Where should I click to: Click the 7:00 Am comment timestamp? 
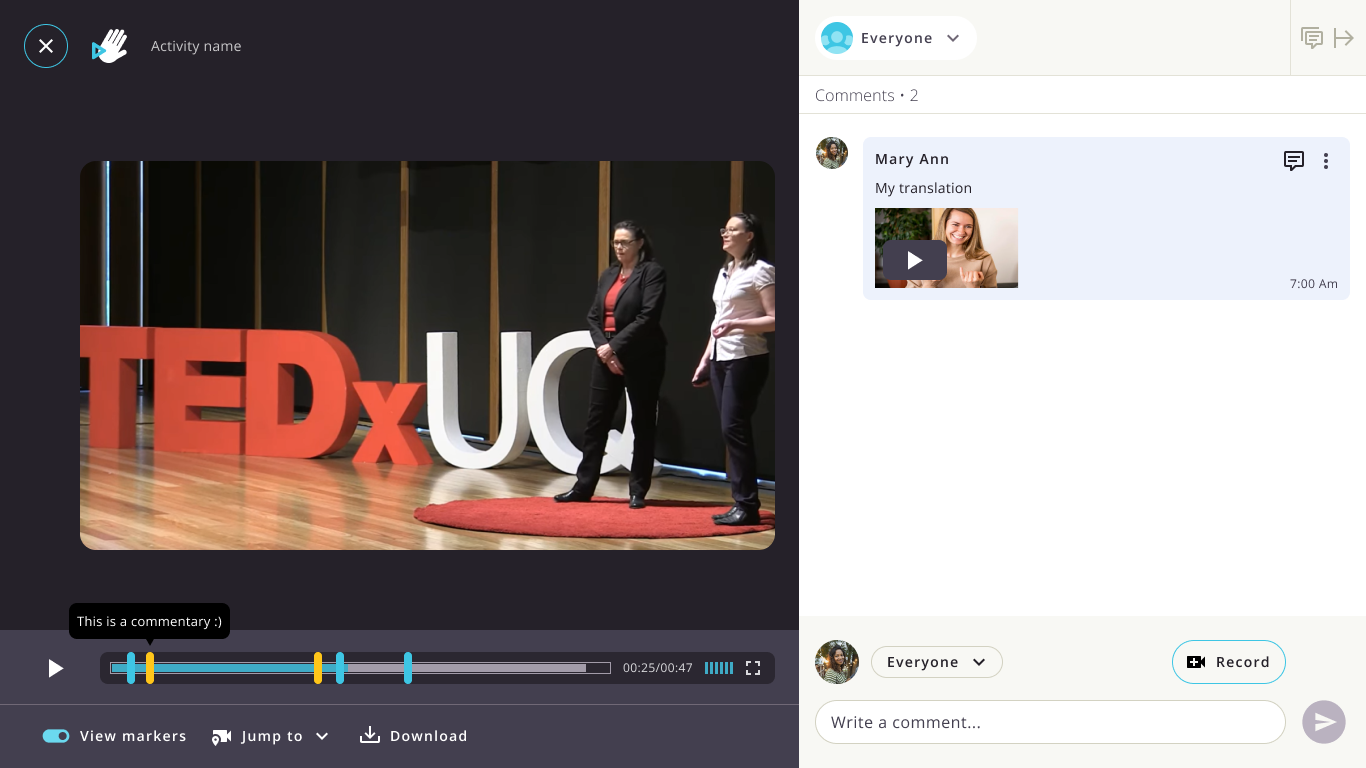(1314, 284)
